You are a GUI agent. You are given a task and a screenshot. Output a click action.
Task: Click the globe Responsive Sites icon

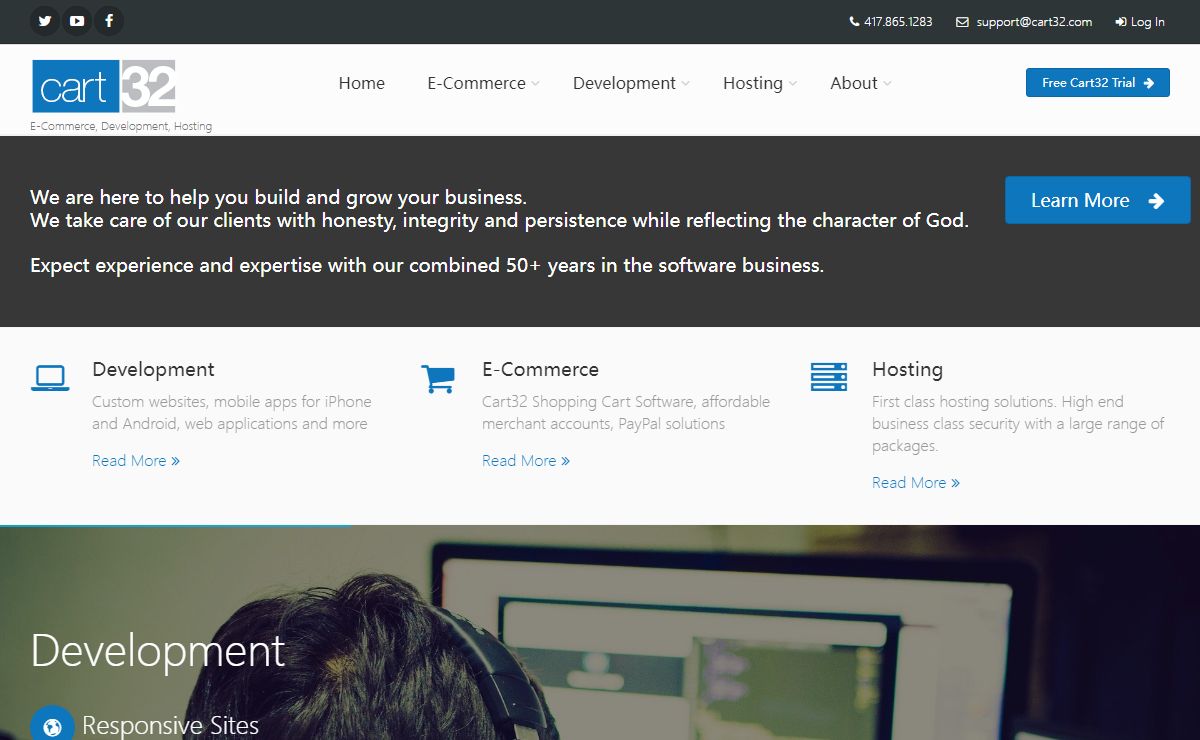(52, 726)
